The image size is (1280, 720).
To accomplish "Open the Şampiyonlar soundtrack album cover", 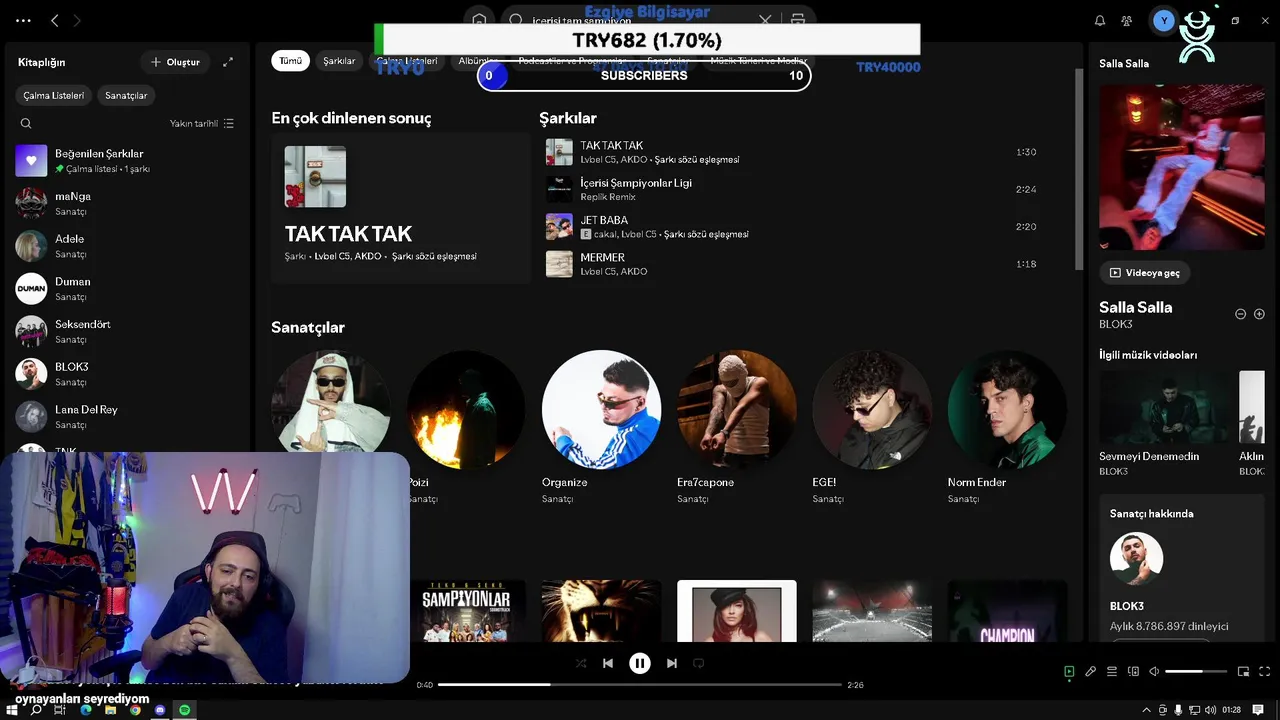I will point(466,611).
